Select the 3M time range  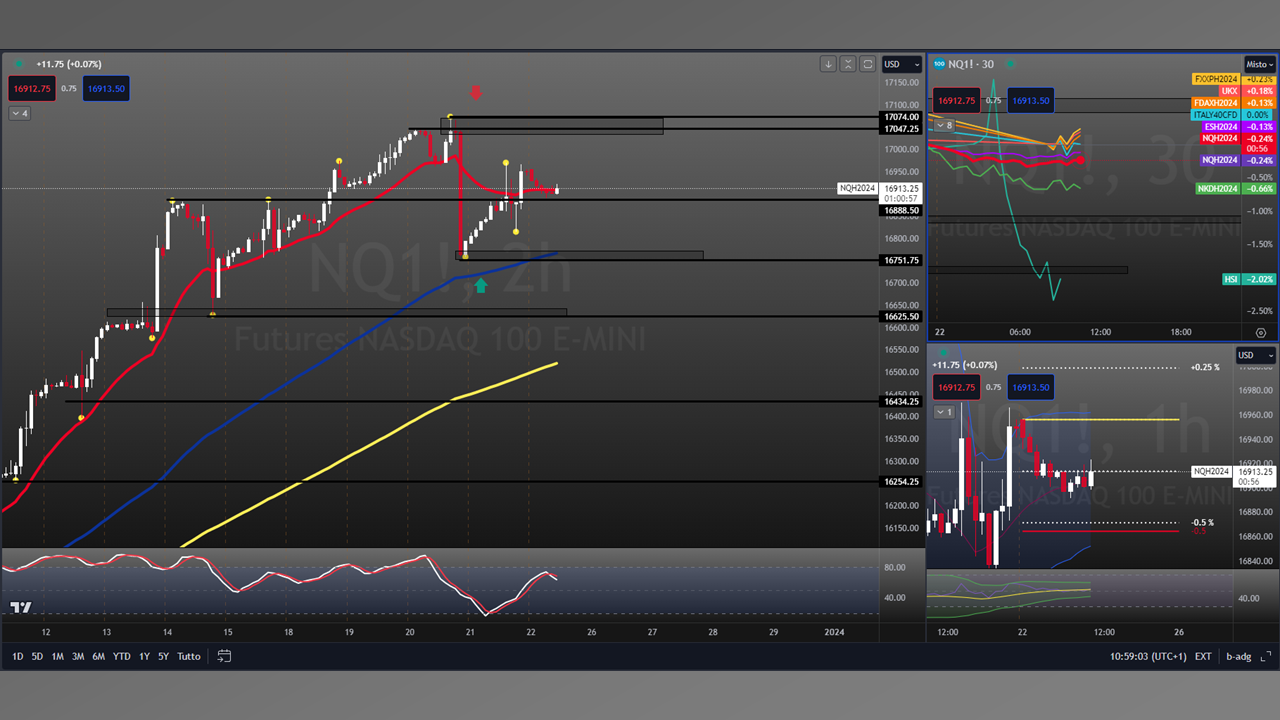point(78,656)
